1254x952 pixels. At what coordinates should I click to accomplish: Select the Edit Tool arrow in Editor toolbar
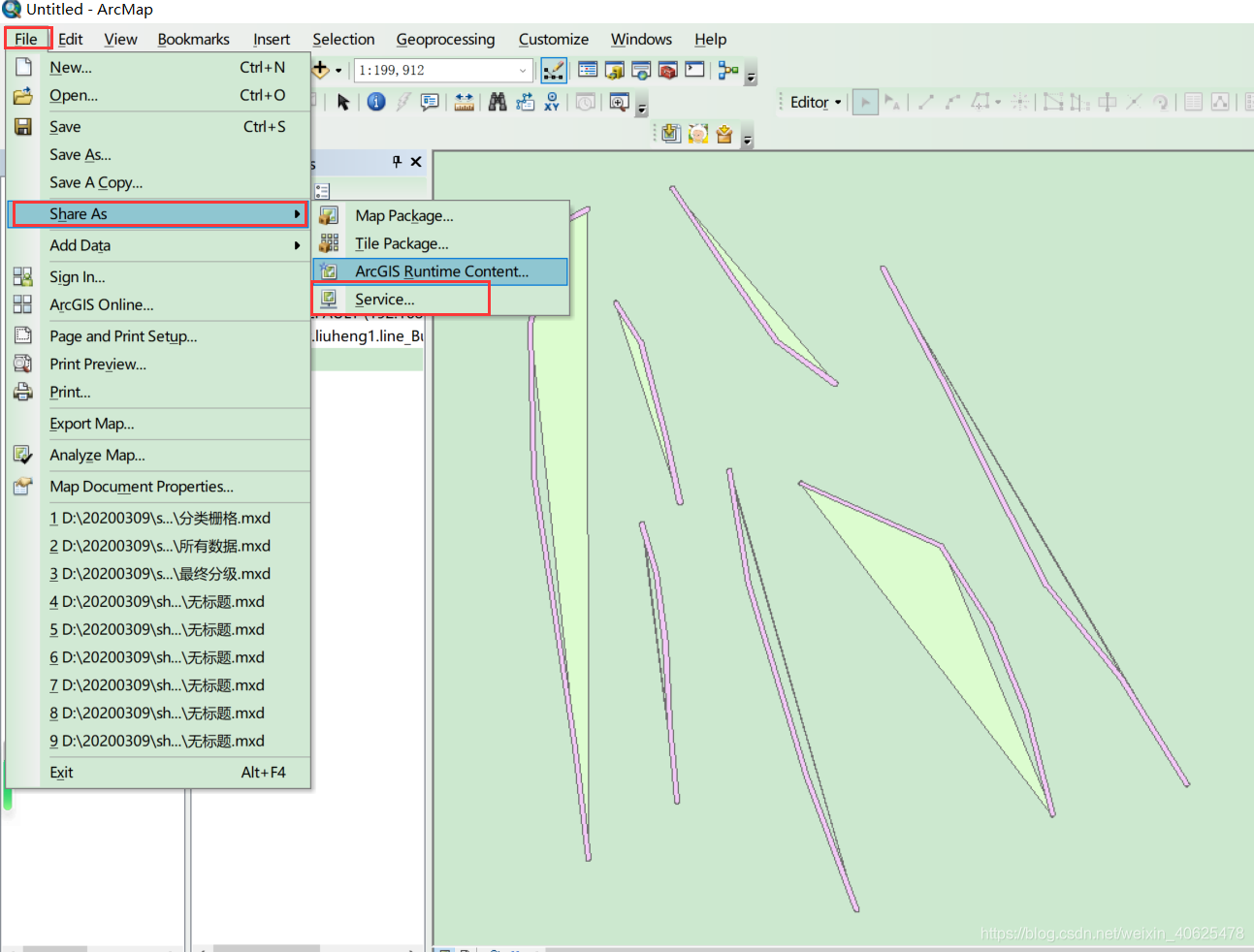[865, 102]
